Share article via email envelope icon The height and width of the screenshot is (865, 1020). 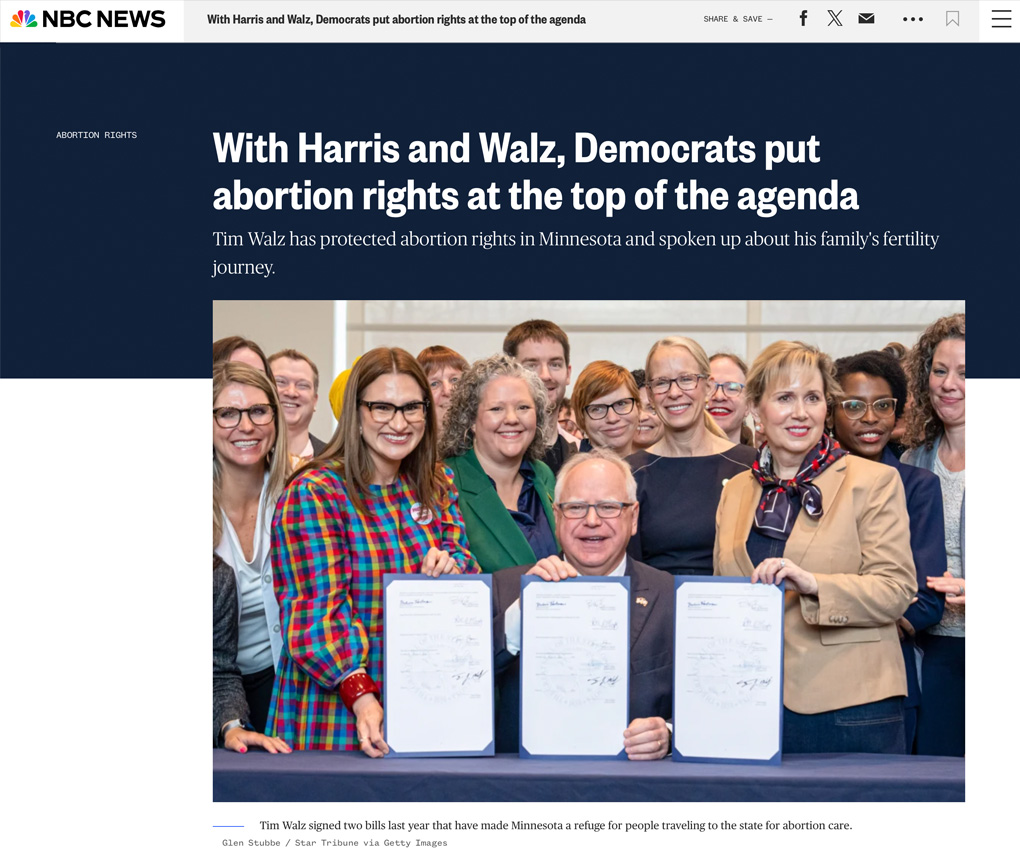[867, 19]
